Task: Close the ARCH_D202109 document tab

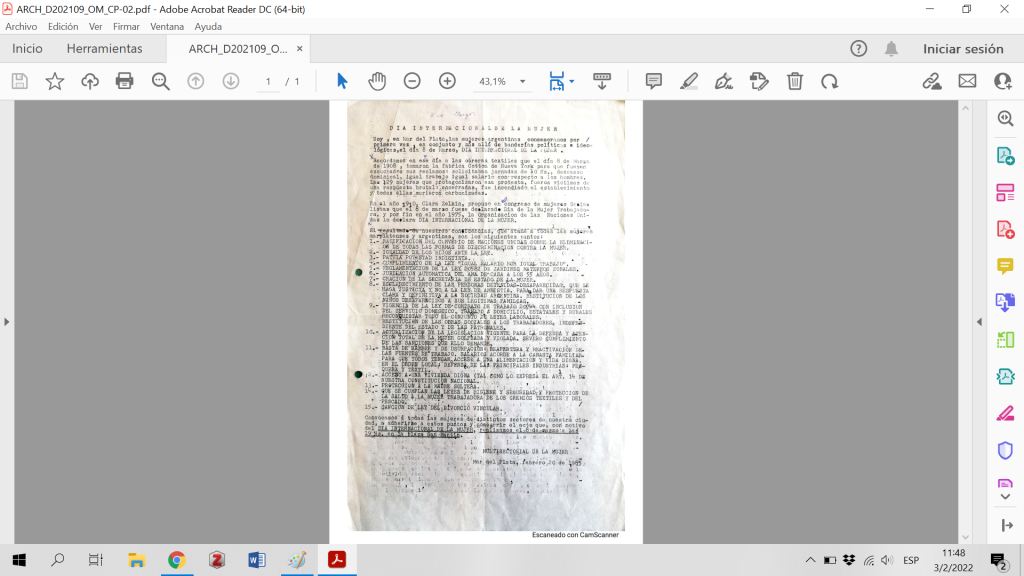Action: (300, 48)
